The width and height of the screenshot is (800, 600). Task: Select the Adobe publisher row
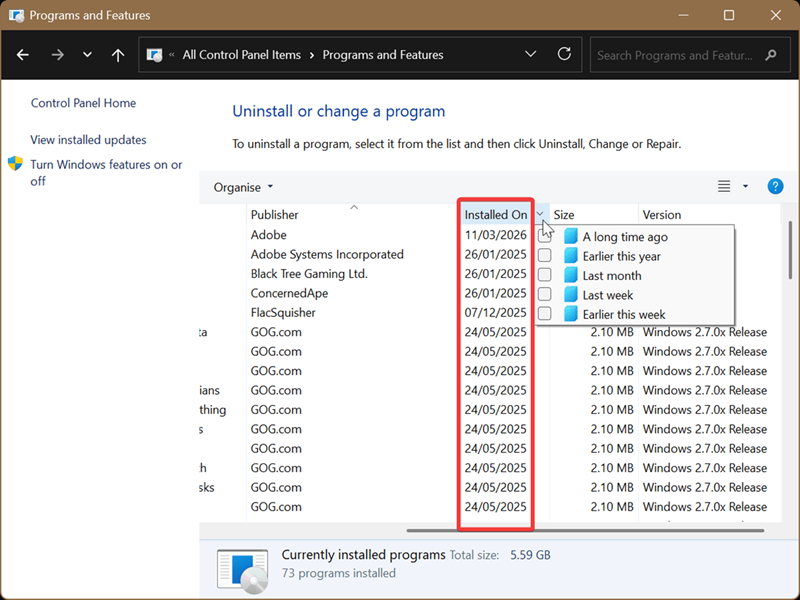pyautogui.click(x=268, y=235)
